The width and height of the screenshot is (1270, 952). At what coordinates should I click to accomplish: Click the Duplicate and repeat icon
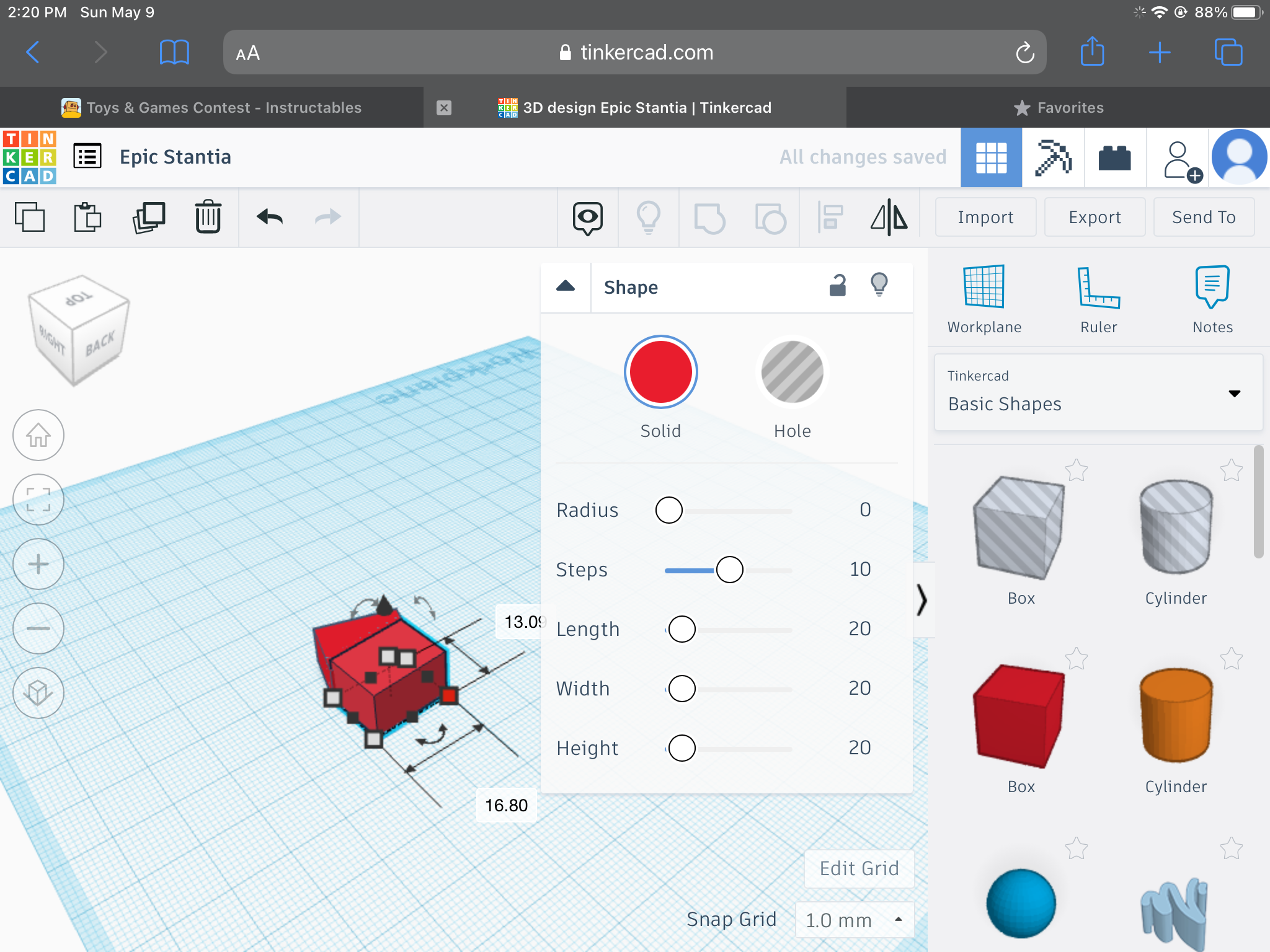(x=149, y=217)
